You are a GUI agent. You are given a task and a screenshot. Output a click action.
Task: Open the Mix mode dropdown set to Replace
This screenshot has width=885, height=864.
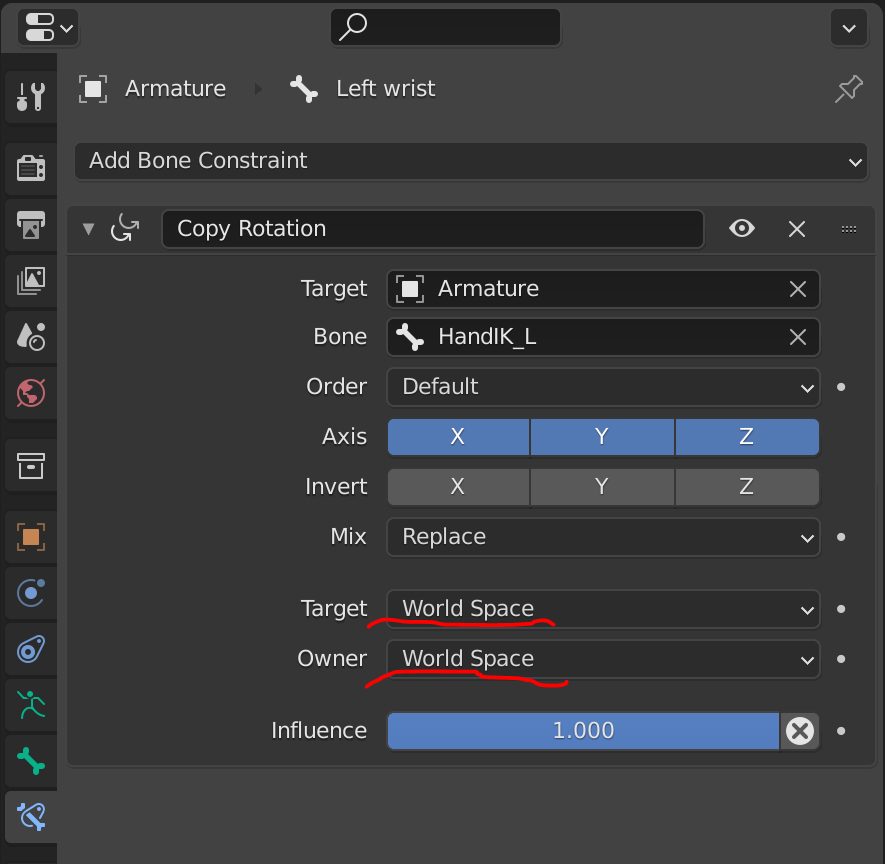coord(603,537)
